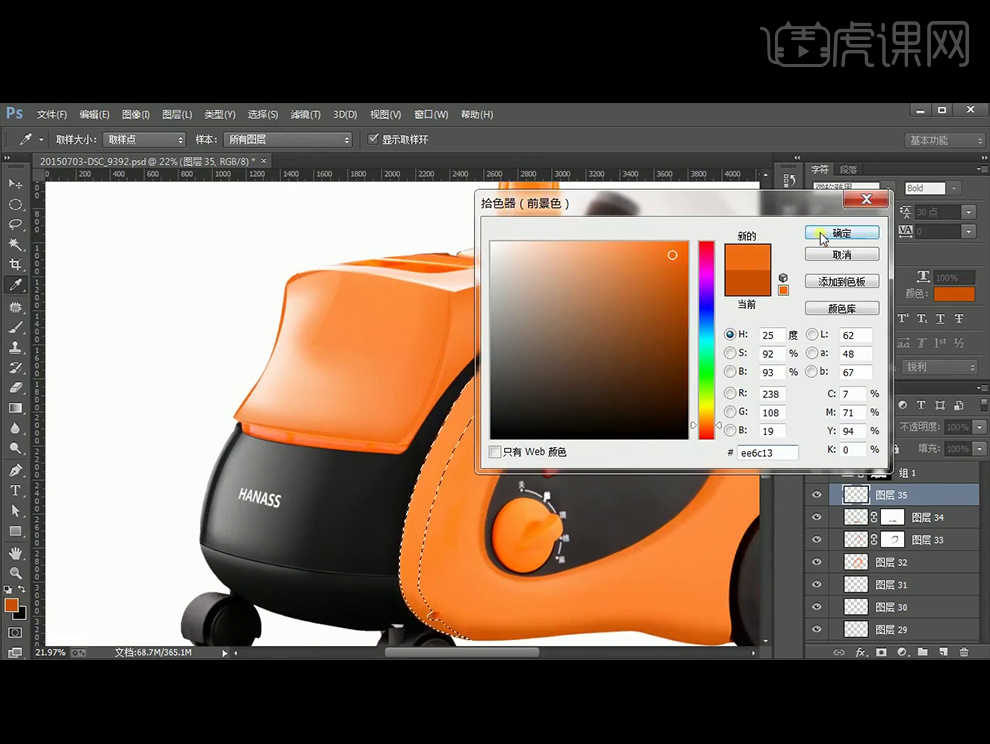Click the hex color field ee6c13
Viewport: 990px width, 744px height.
(x=768, y=453)
